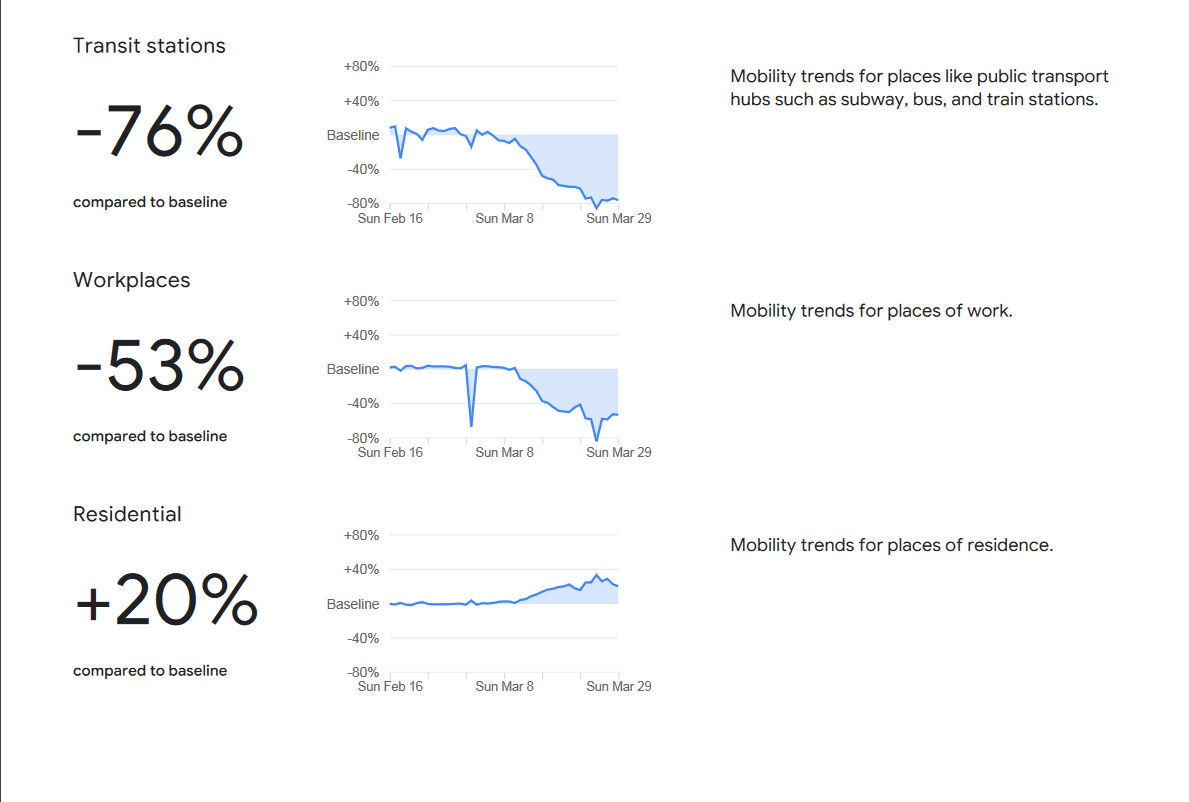Click the +80% label on the Workplaces chart
This screenshot has height=802, width=1189.
tap(361, 301)
